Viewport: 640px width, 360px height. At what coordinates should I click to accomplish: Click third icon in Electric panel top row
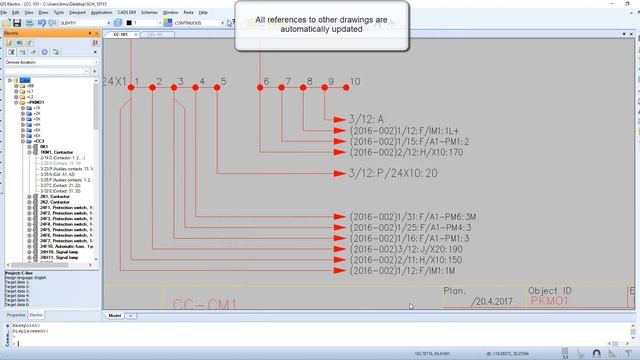point(29,42)
